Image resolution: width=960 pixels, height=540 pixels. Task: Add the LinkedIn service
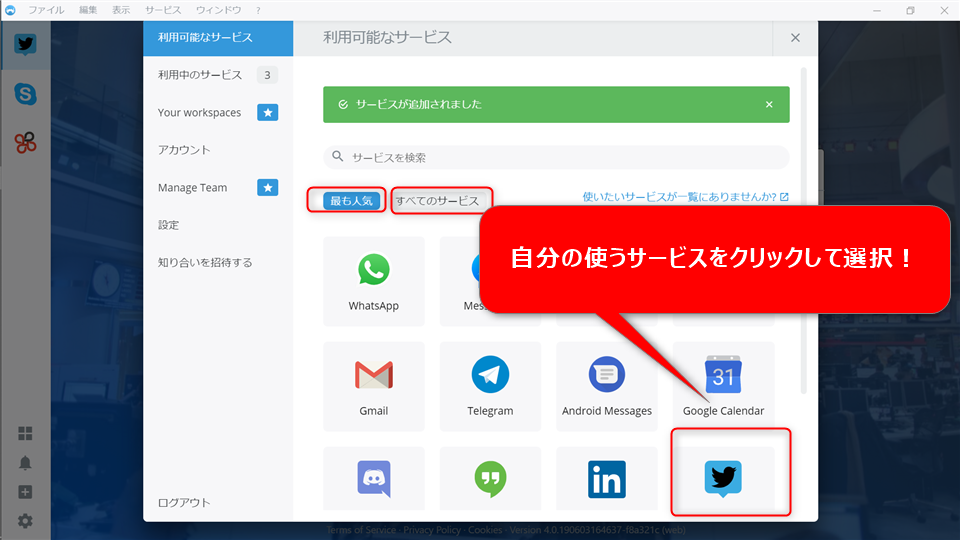607,478
